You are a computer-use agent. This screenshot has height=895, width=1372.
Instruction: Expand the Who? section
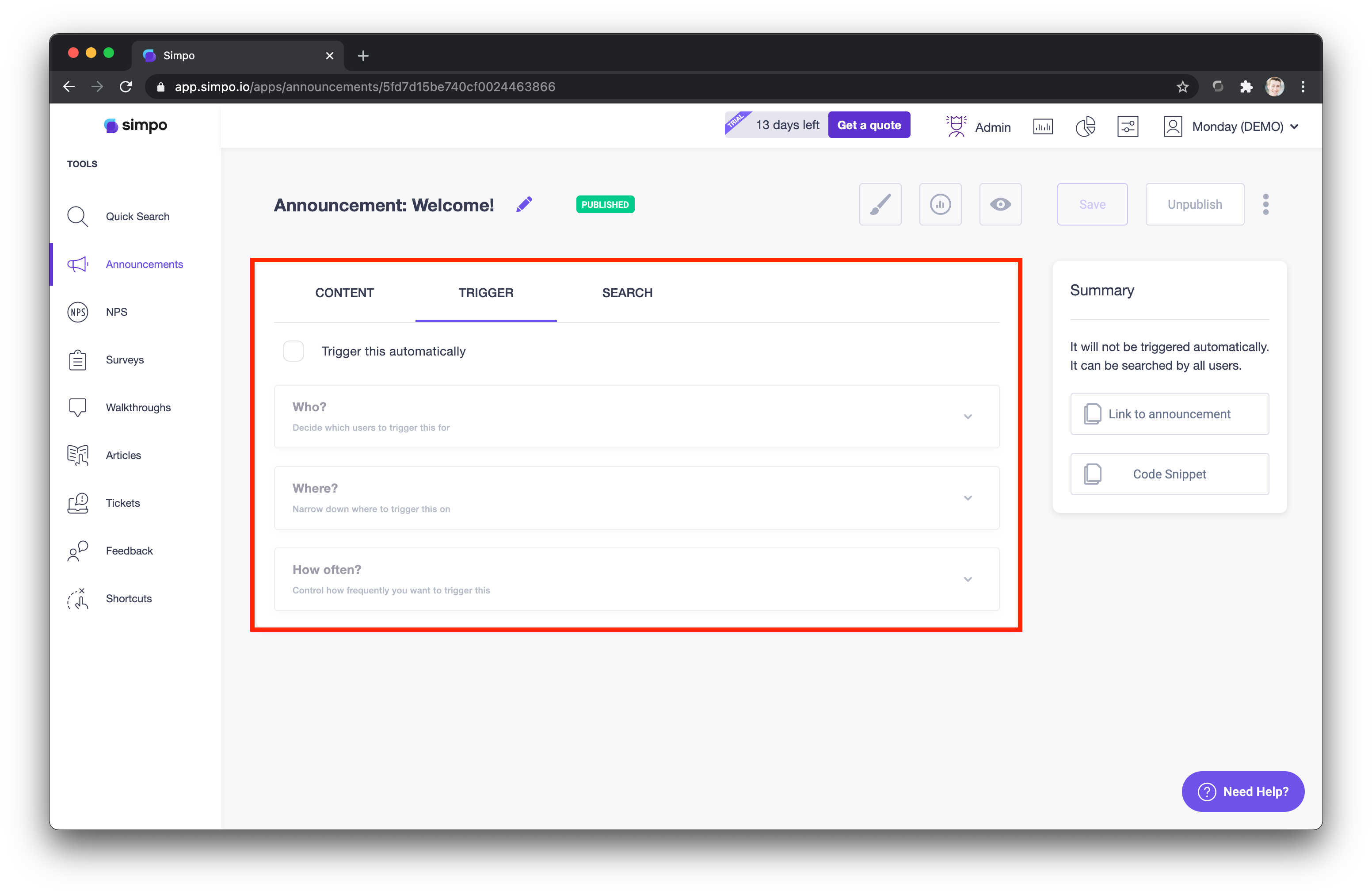click(636, 417)
